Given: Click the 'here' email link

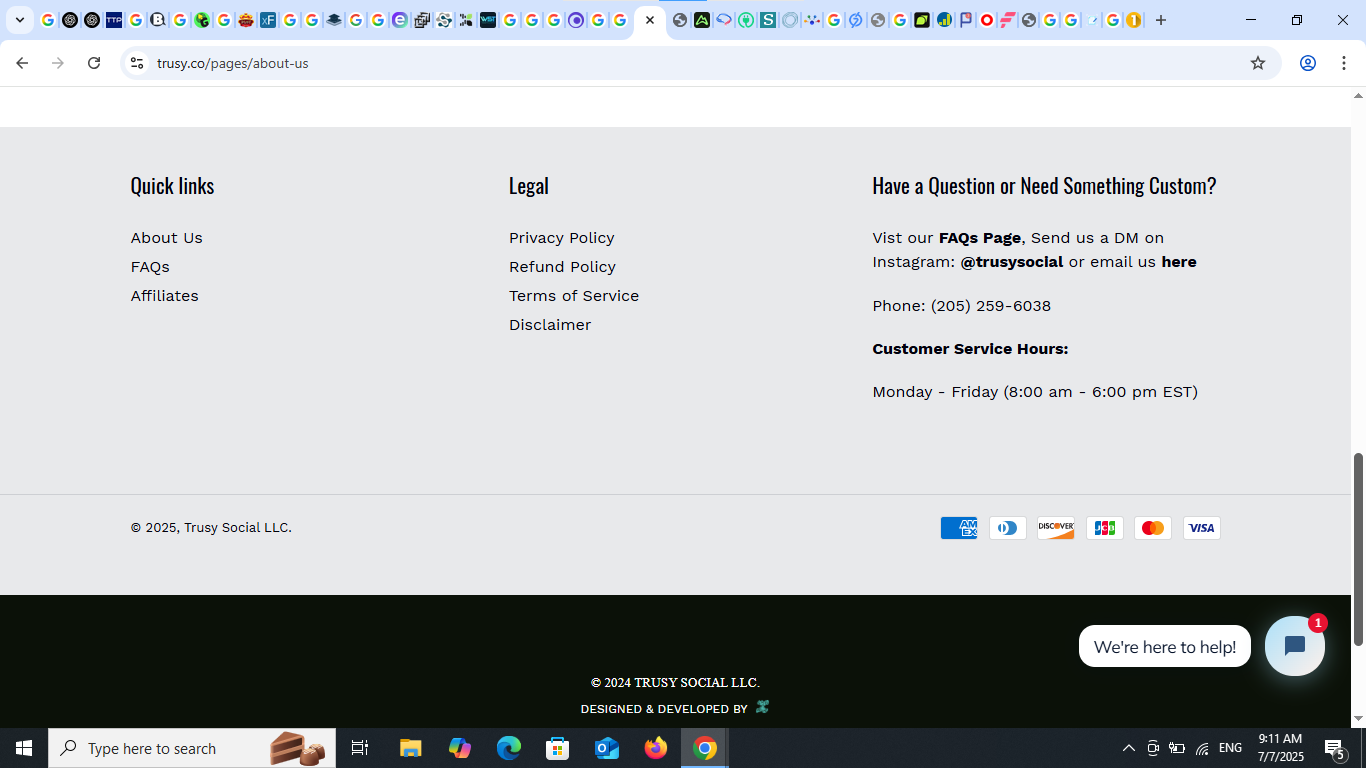Looking at the screenshot, I should (x=1179, y=262).
